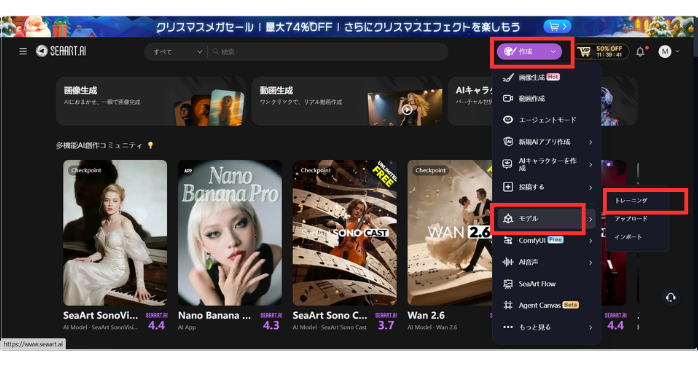Click the SeaArt Flow icon
The height and width of the screenshot is (365, 698).
[x=508, y=284]
